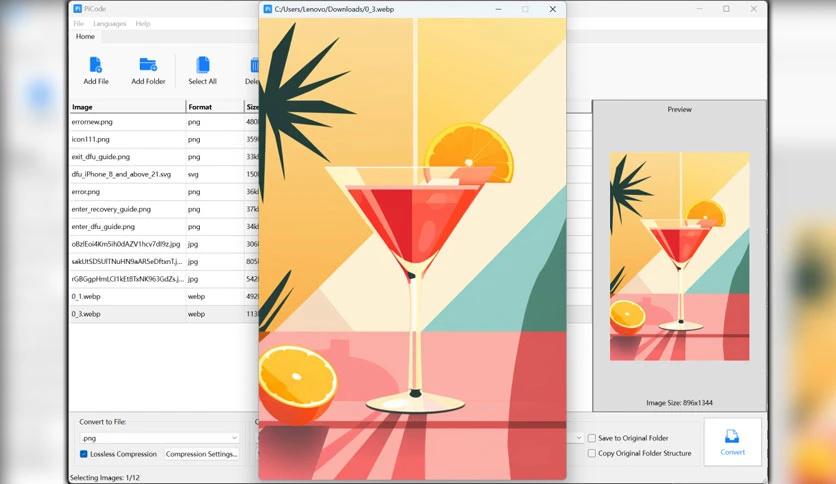Click the Add Folder icon

pyautogui.click(x=148, y=64)
